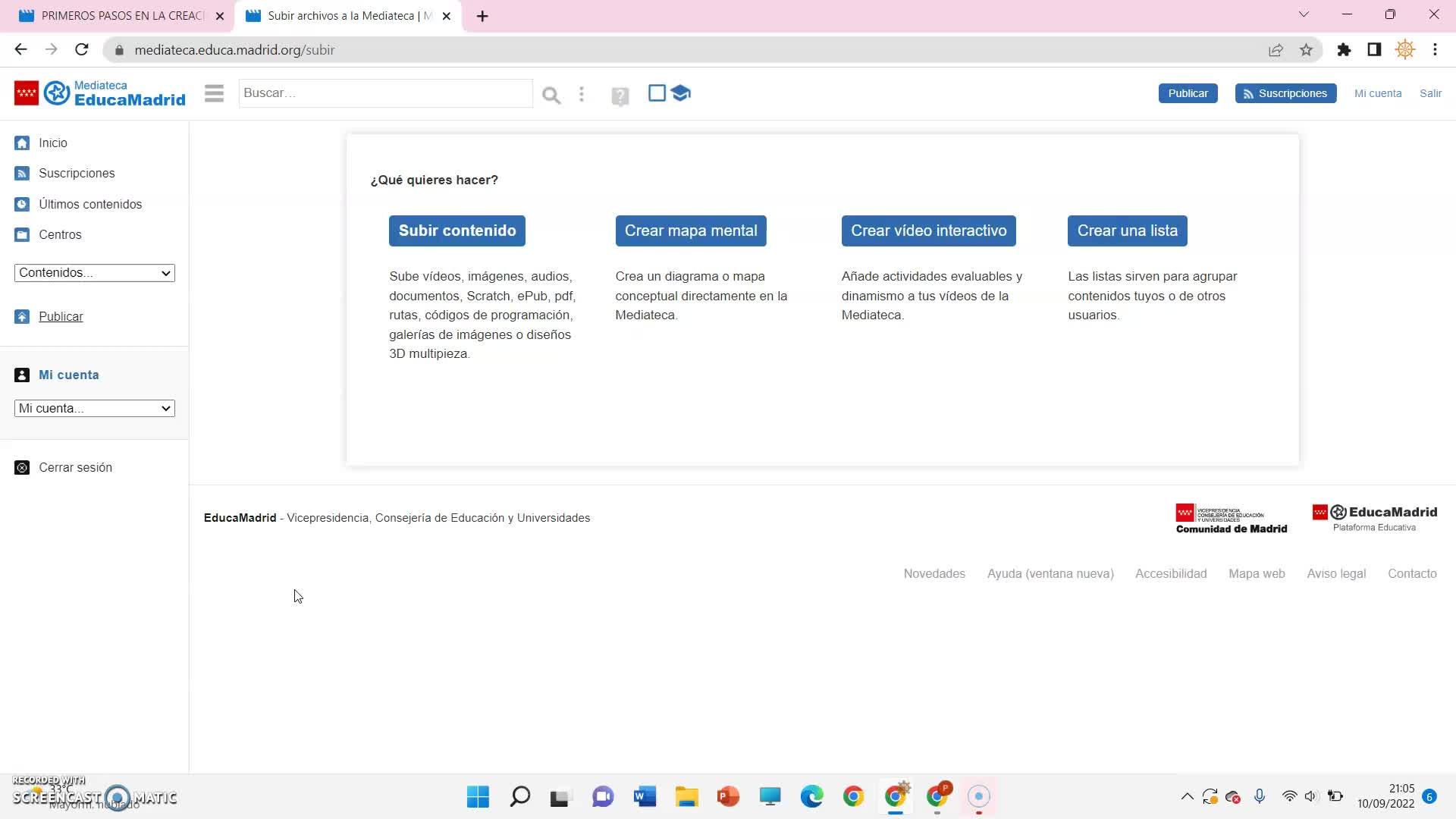Open Últimos contenidos in sidebar
Screen dimensions: 1456x819
(x=89, y=204)
